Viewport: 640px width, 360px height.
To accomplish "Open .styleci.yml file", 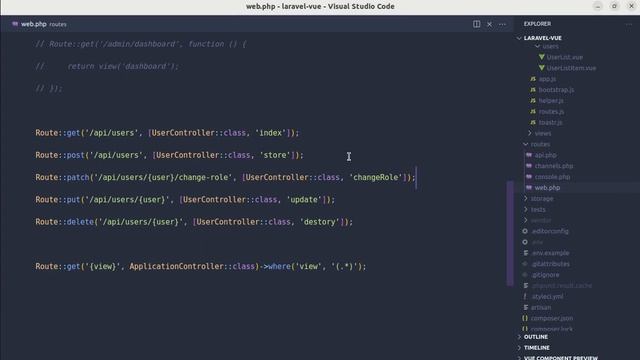I will 547,297.
